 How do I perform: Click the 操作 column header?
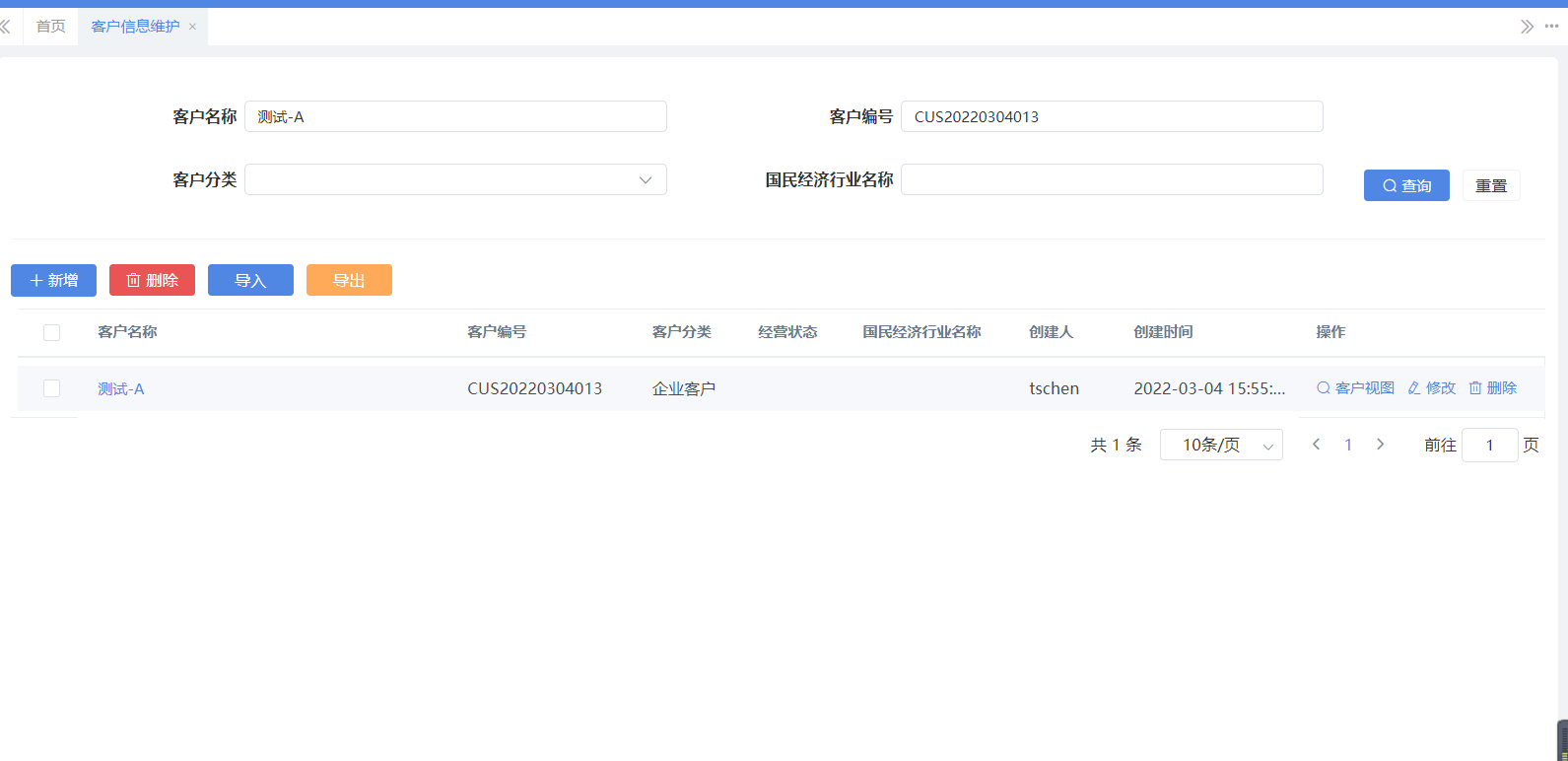(x=1330, y=332)
